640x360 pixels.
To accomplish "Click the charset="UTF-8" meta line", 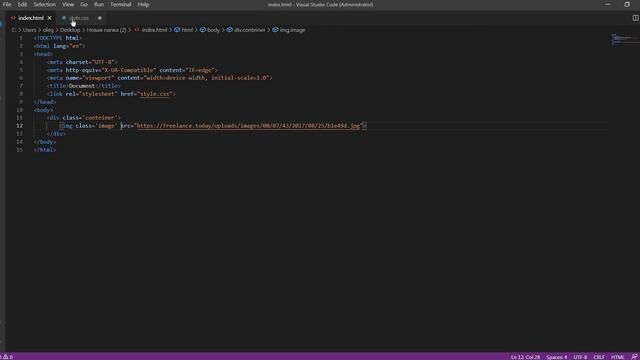I will [82, 62].
